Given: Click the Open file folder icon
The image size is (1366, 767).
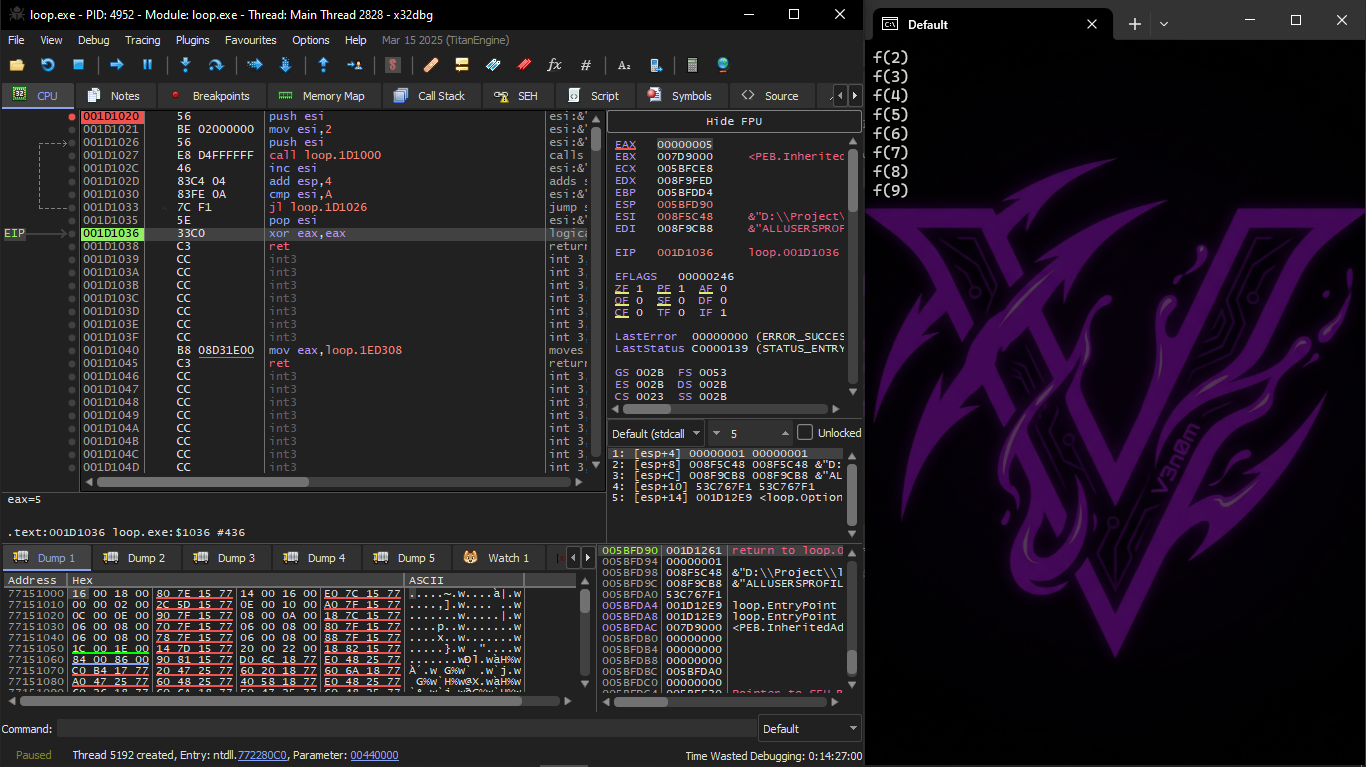Looking at the screenshot, I should click(17, 65).
